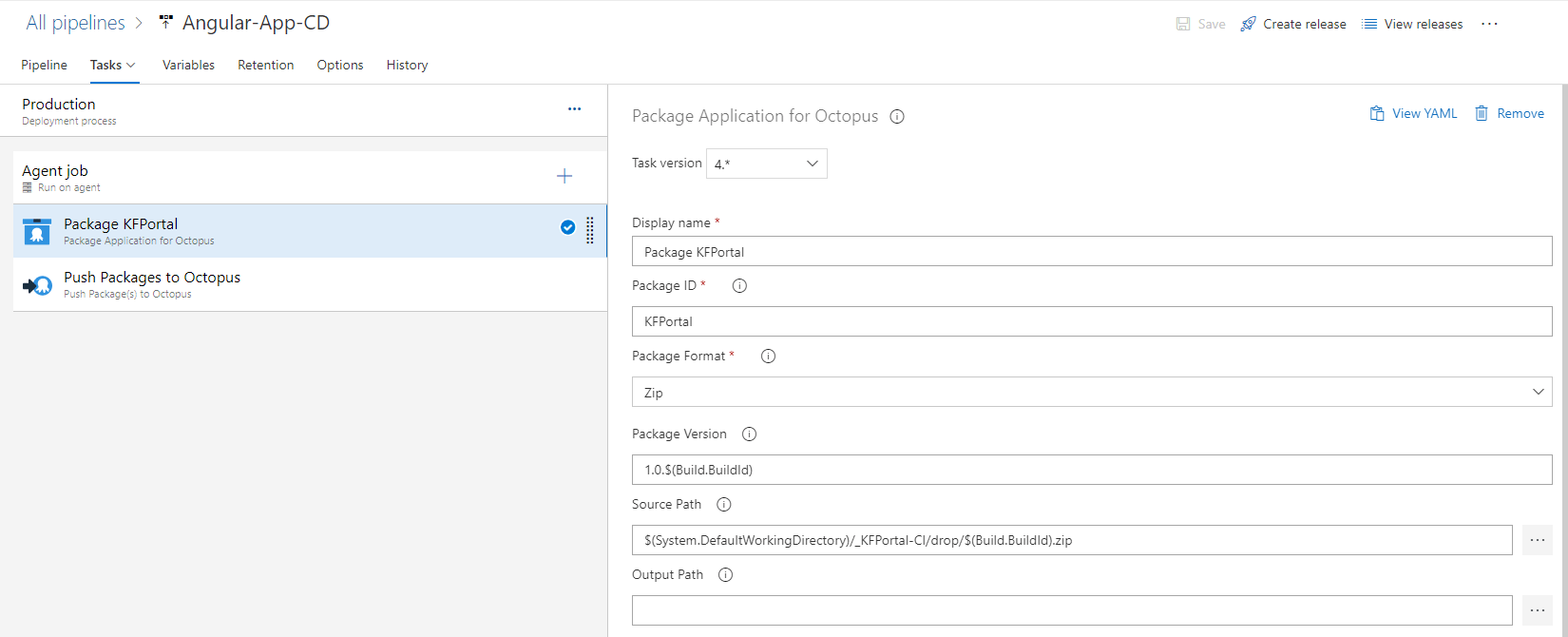
Task: Select the Package KFPortal task row
Action: (x=310, y=231)
